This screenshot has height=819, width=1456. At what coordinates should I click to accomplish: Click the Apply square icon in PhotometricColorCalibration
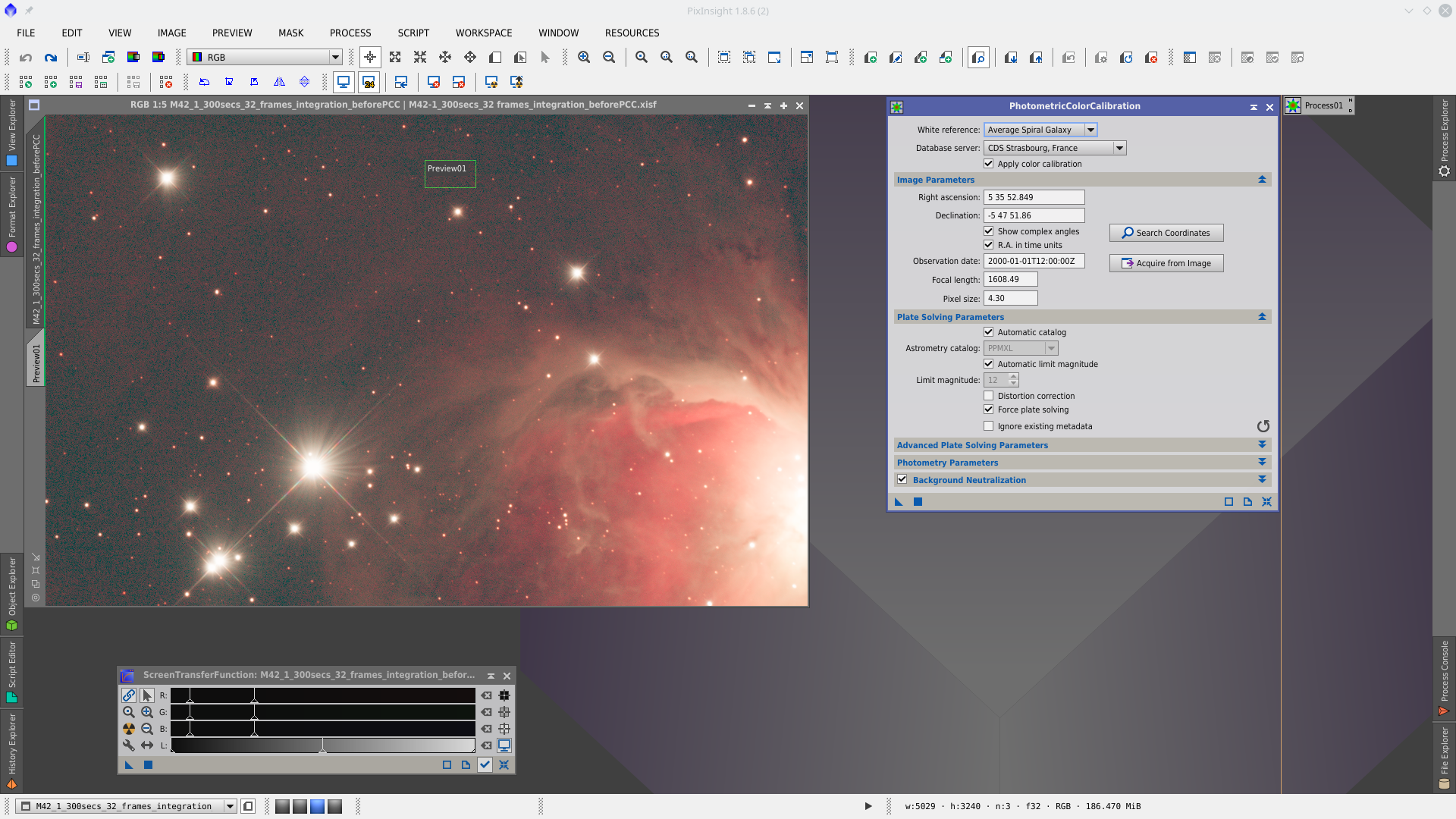coord(918,502)
